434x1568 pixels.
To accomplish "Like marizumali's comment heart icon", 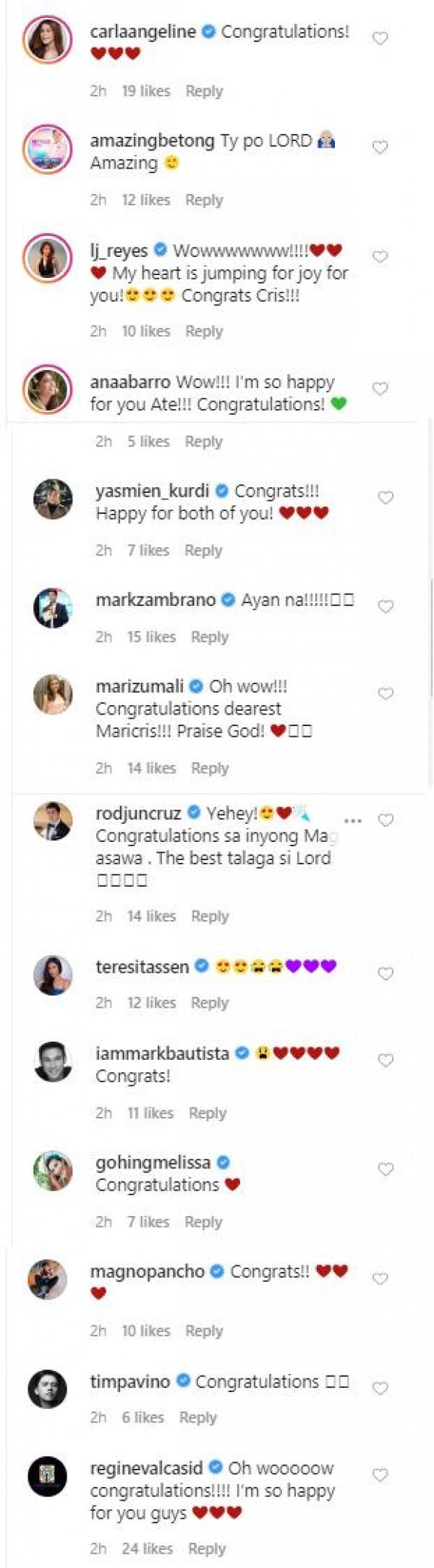I will click(x=386, y=694).
